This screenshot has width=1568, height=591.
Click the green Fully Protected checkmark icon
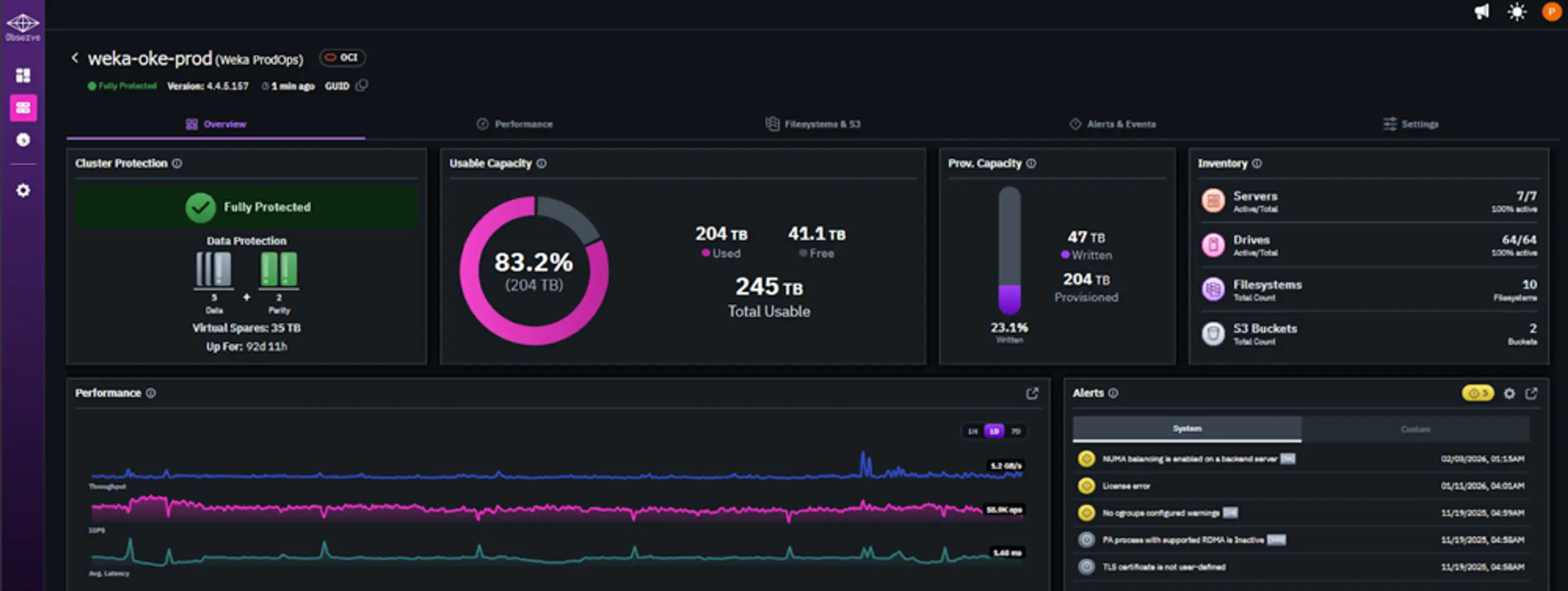click(200, 208)
